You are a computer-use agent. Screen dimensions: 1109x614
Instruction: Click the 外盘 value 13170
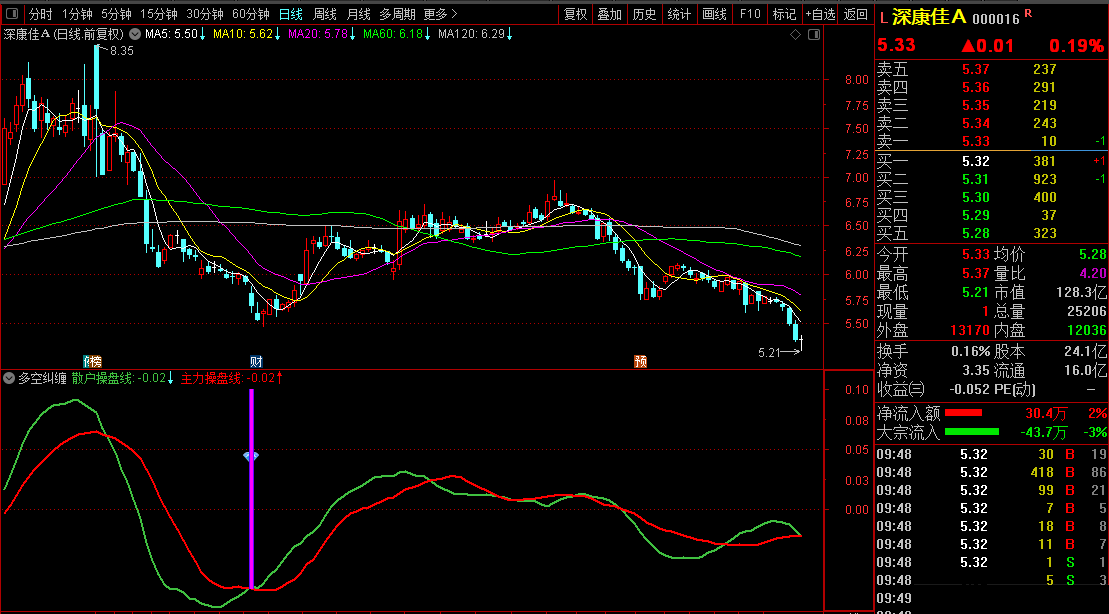tap(970, 330)
